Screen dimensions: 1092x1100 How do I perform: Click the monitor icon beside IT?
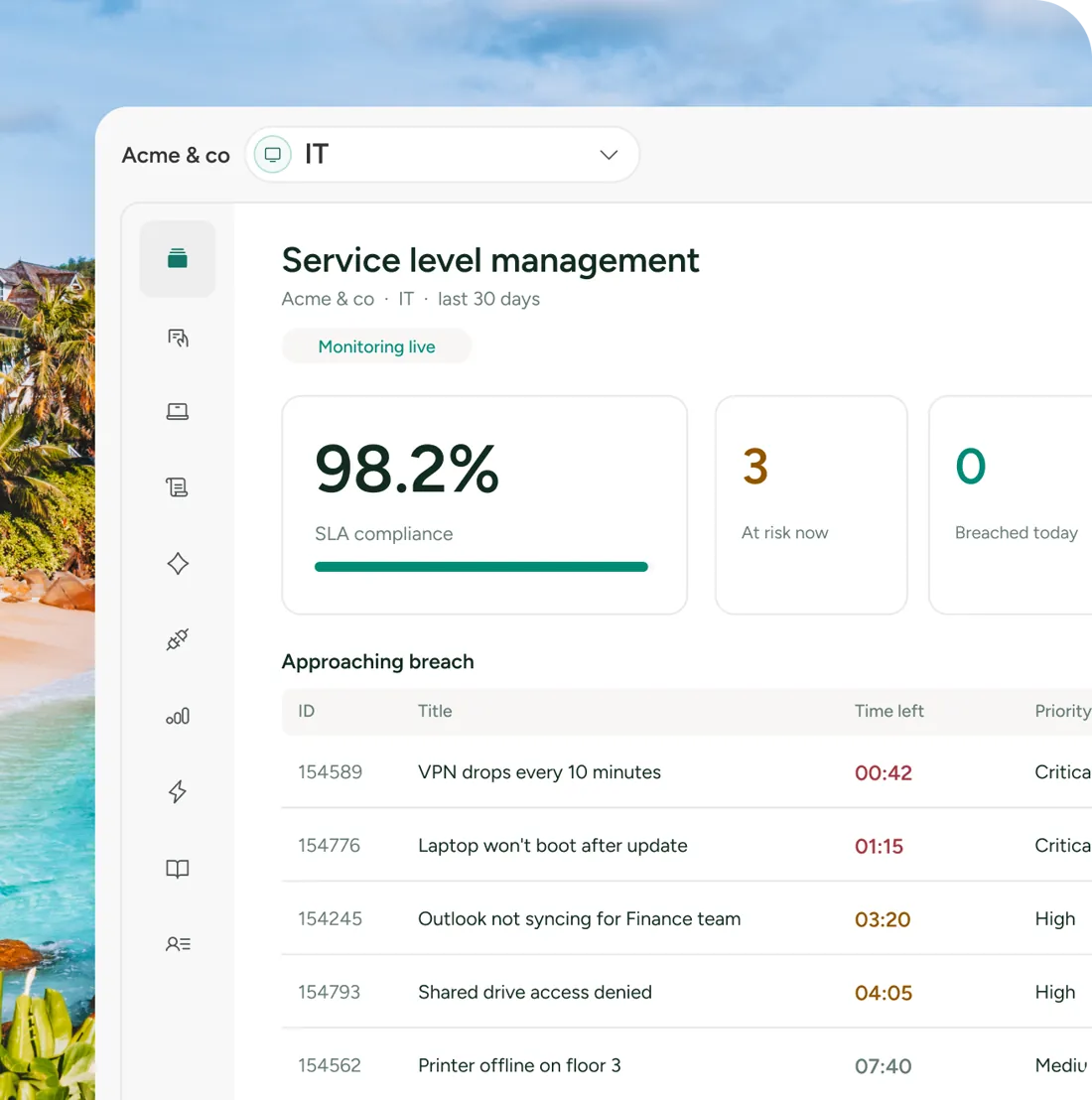tap(273, 154)
